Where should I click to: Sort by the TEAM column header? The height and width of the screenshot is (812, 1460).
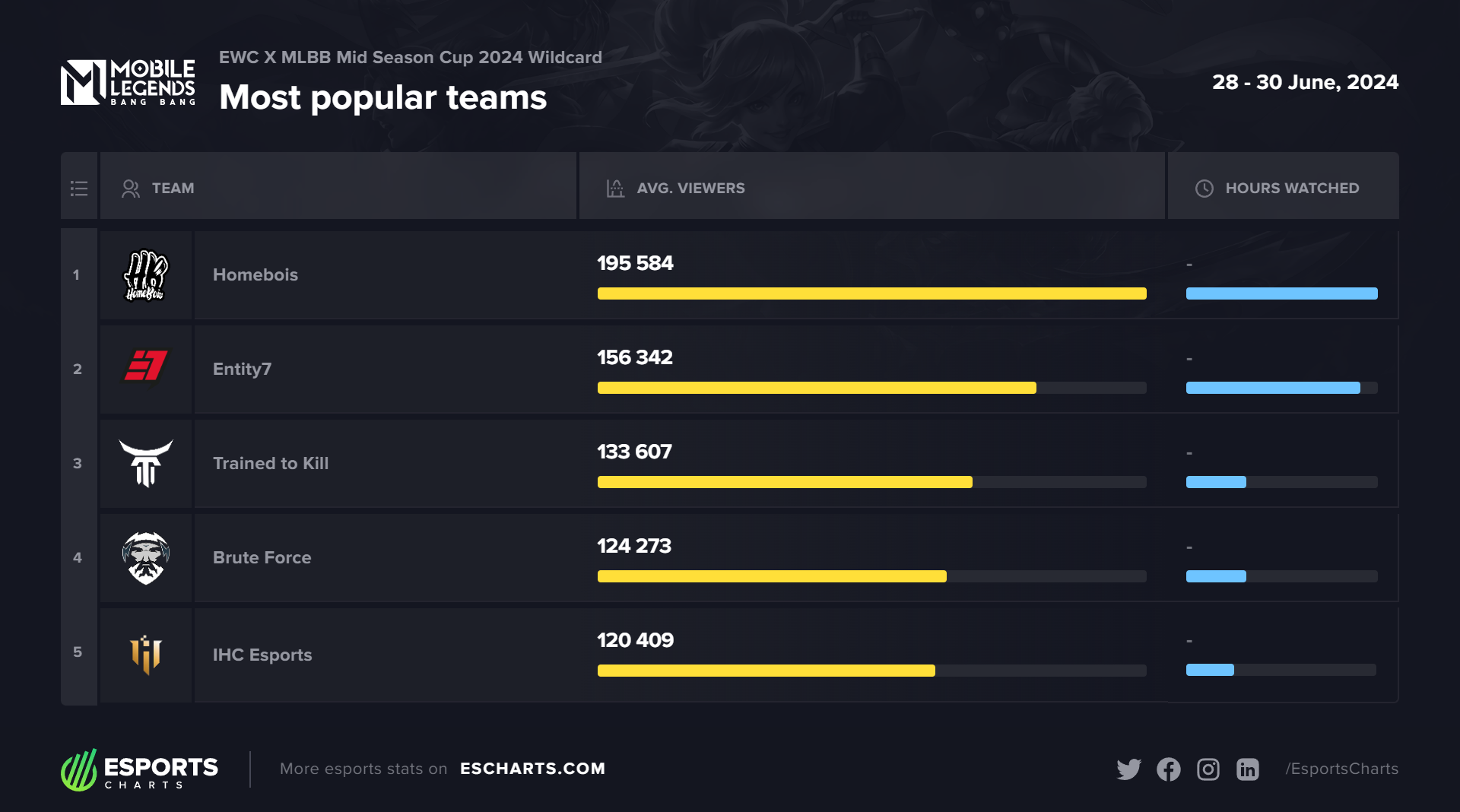(173, 189)
